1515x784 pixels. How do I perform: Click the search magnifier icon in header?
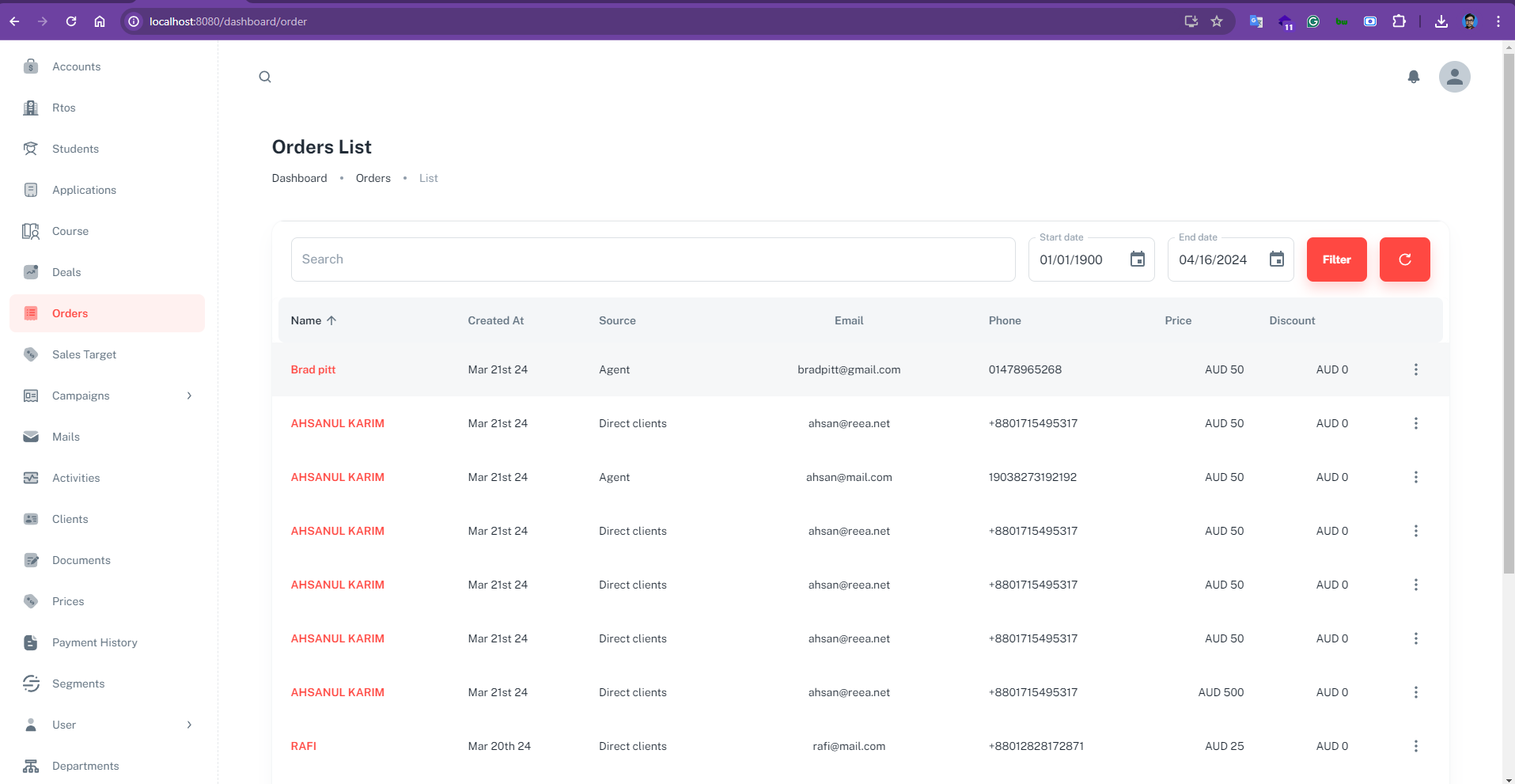click(265, 77)
